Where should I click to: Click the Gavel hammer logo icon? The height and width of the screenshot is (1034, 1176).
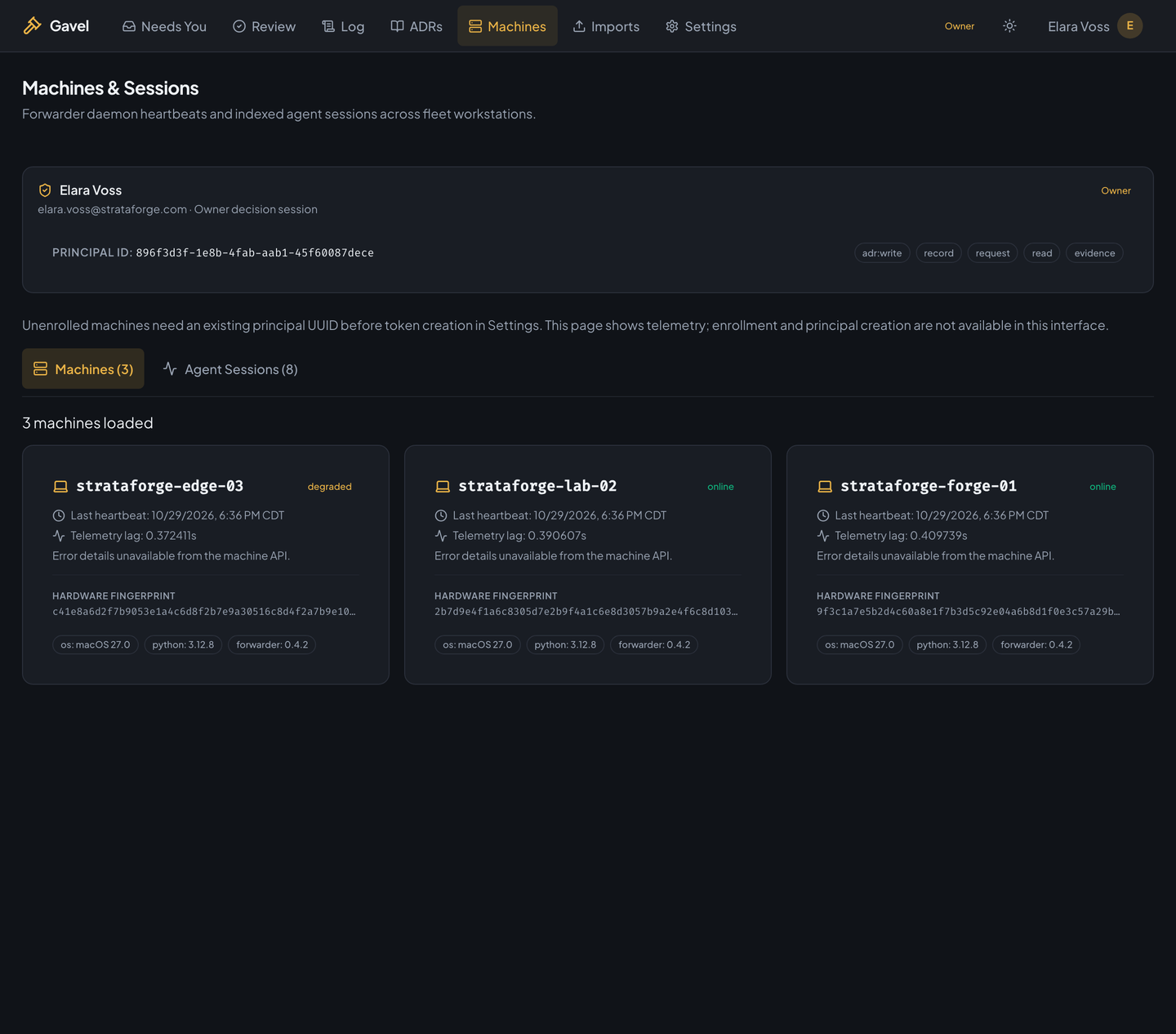[32, 26]
